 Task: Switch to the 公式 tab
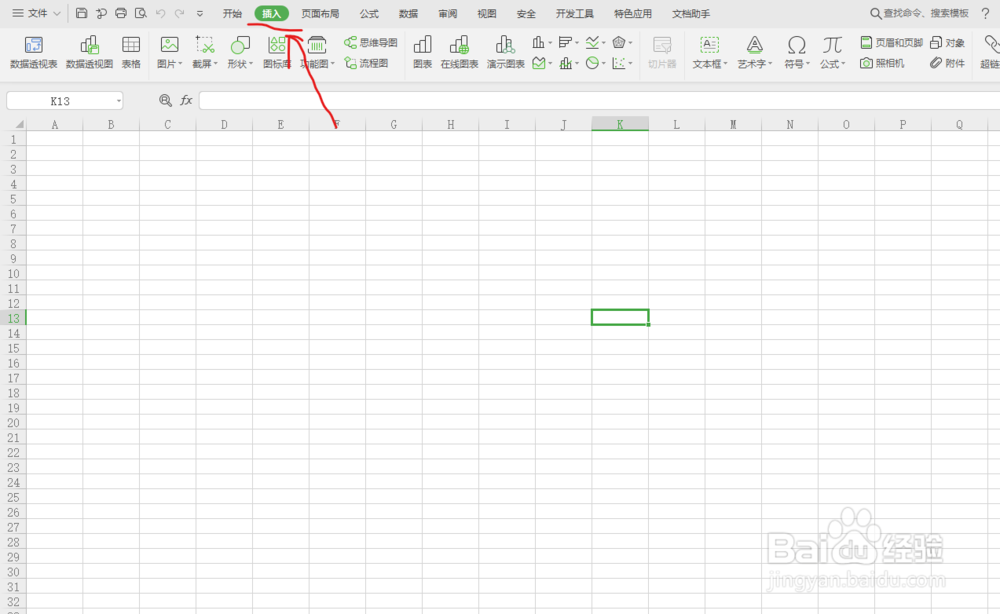[x=369, y=13]
